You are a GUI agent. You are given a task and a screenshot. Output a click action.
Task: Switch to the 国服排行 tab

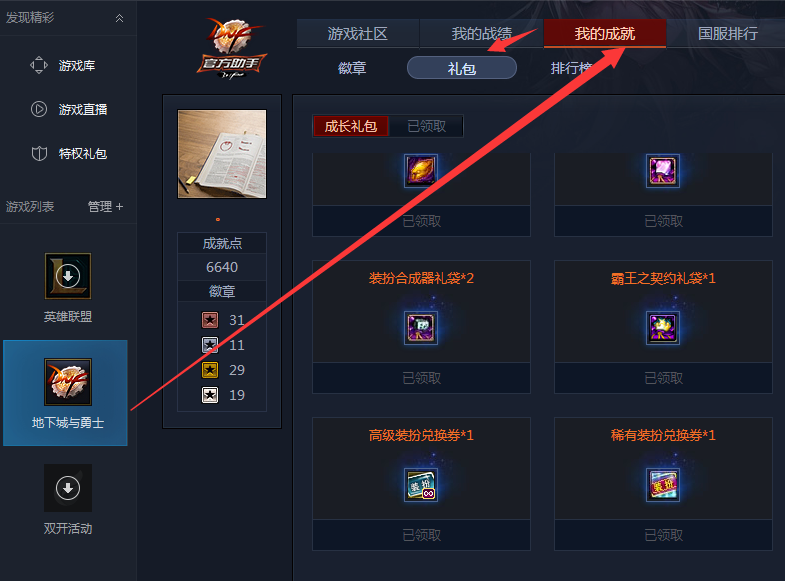[x=727, y=34]
